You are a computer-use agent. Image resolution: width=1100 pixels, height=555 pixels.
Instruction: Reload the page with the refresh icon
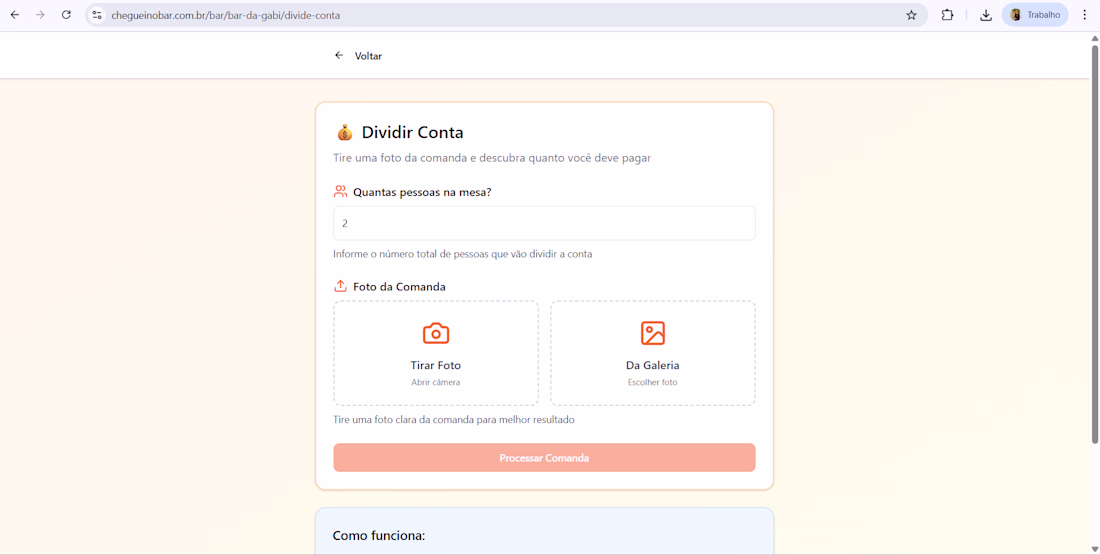coord(66,15)
